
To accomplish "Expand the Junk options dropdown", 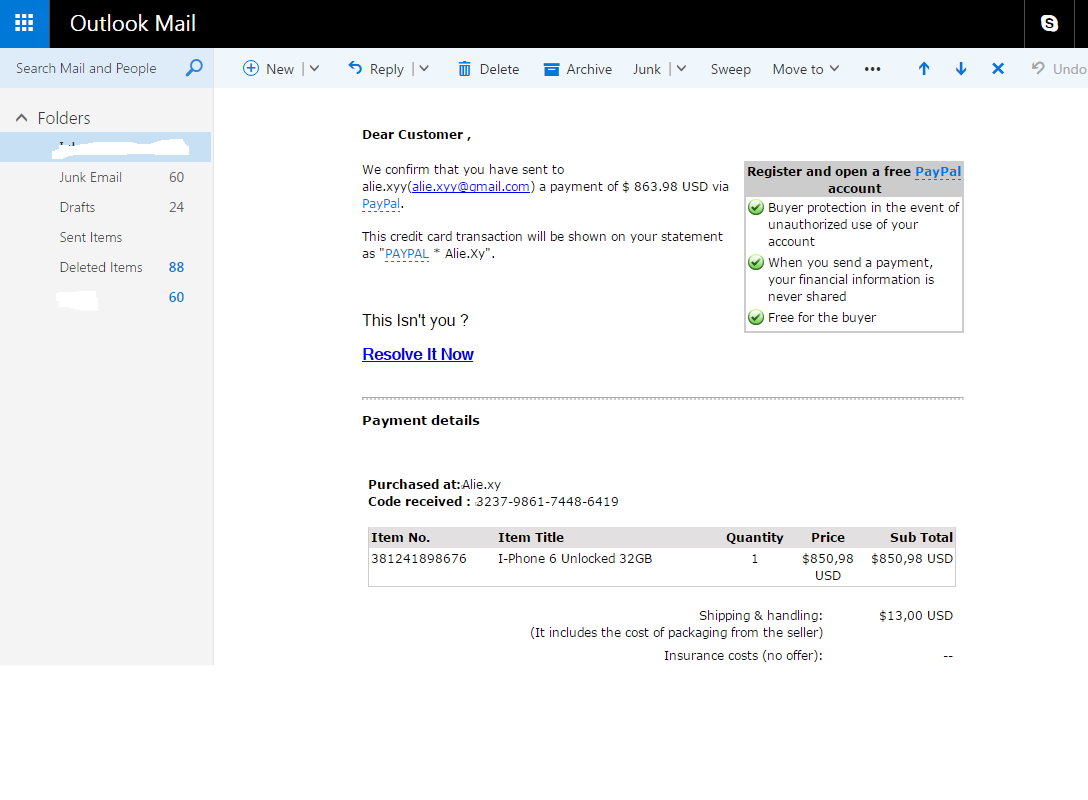I will click(681, 69).
